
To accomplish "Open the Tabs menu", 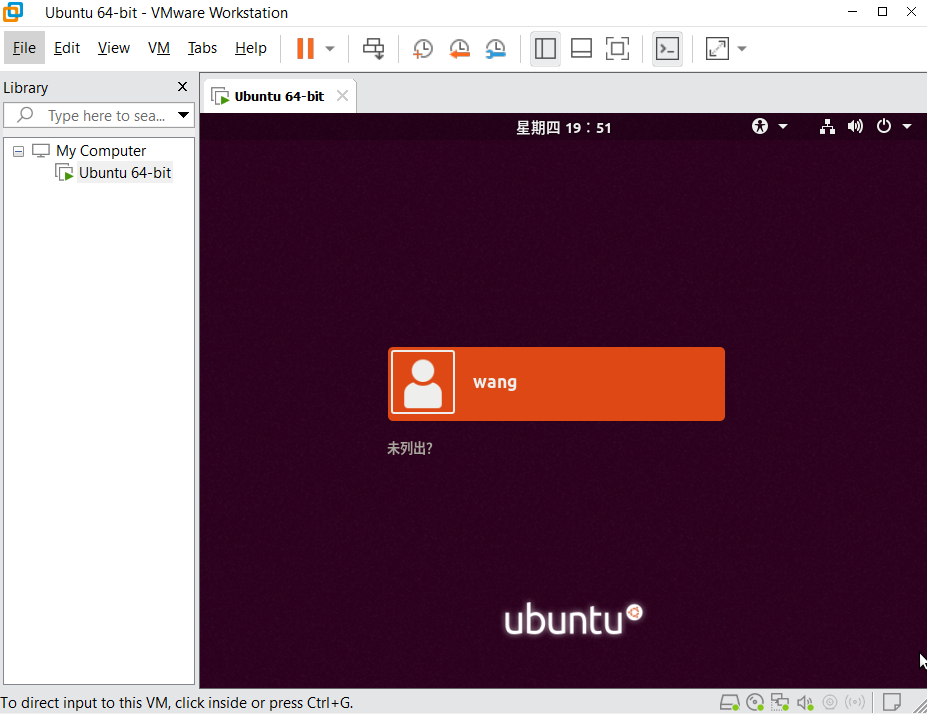I will [202, 48].
